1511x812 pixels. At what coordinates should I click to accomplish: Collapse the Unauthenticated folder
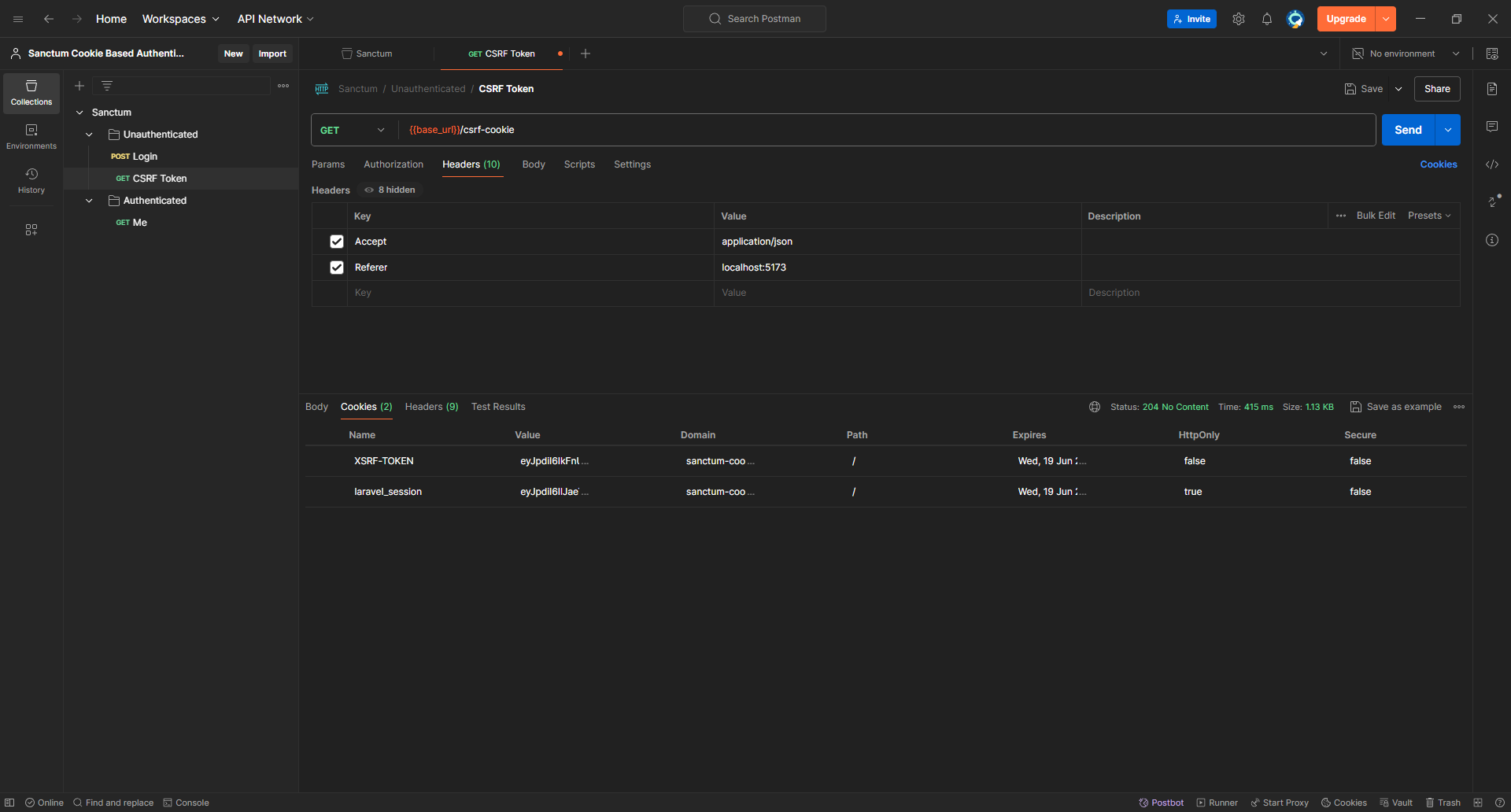tap(88, 134)
